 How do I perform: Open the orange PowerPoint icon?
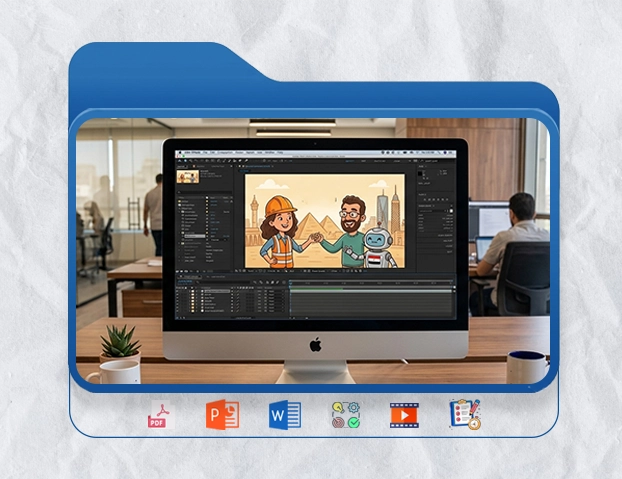(222, 414)
